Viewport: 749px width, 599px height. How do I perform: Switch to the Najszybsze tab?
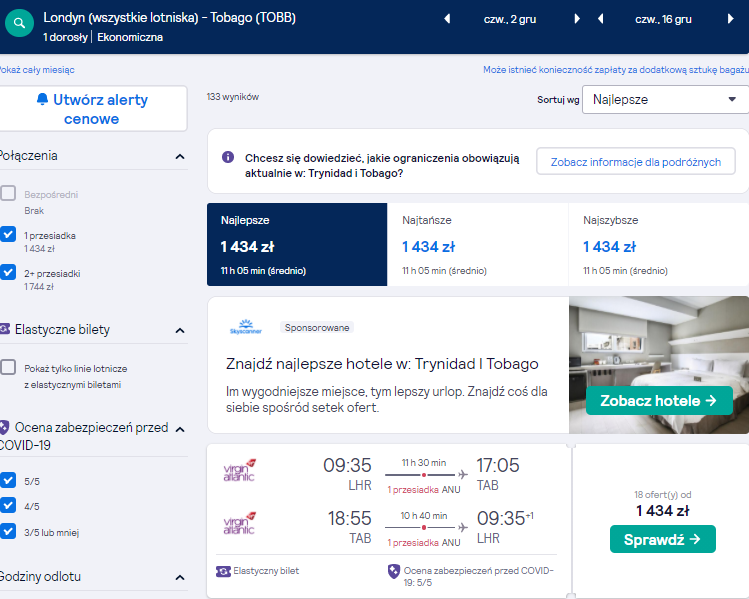point(659,245)
